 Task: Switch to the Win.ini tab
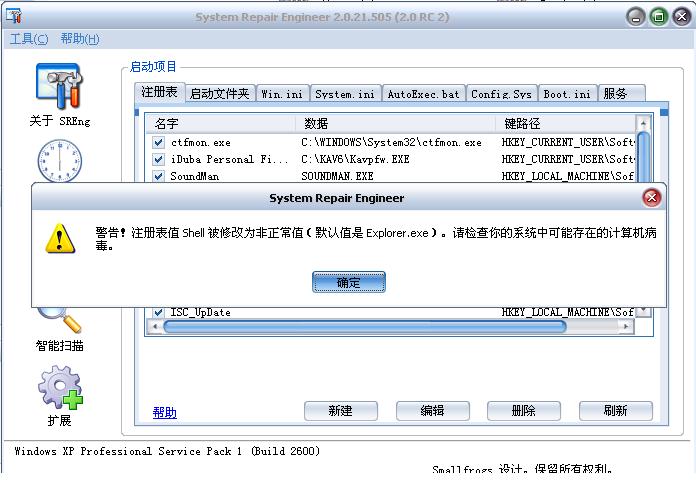pos(282,94)
